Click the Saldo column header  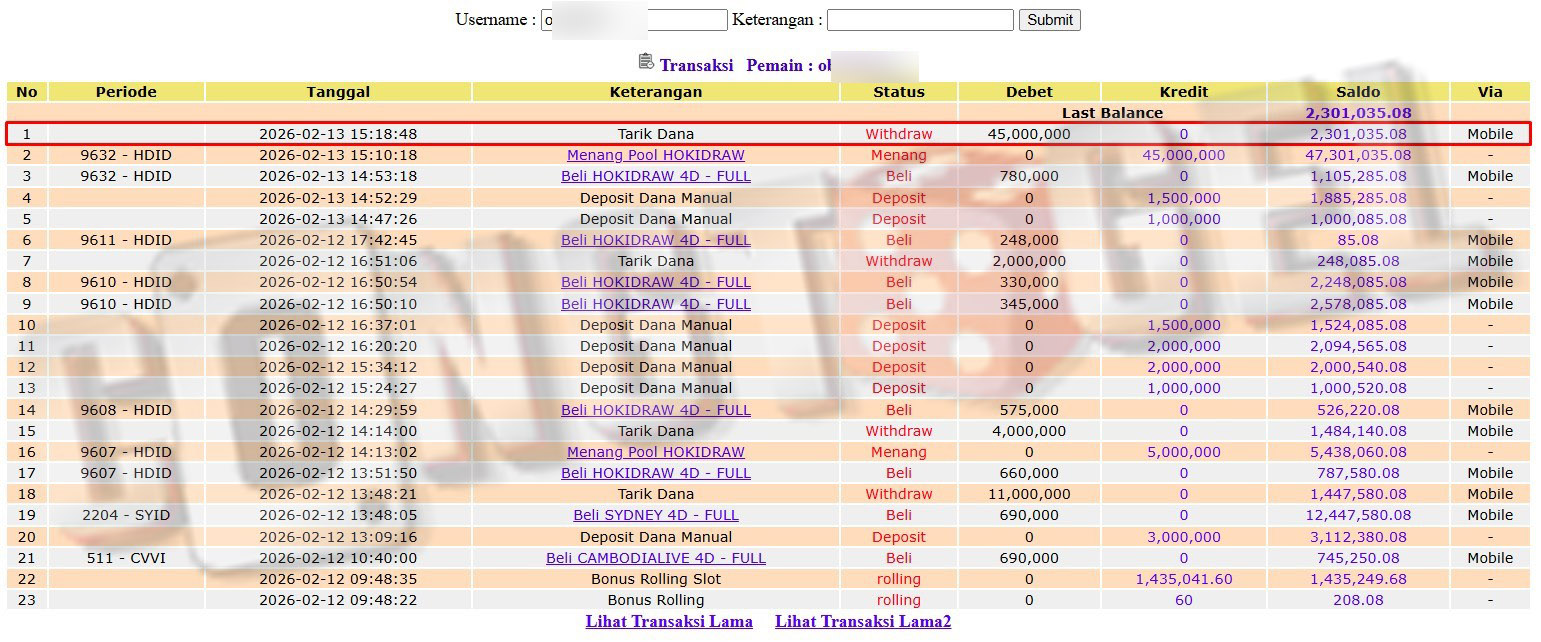1357,92
